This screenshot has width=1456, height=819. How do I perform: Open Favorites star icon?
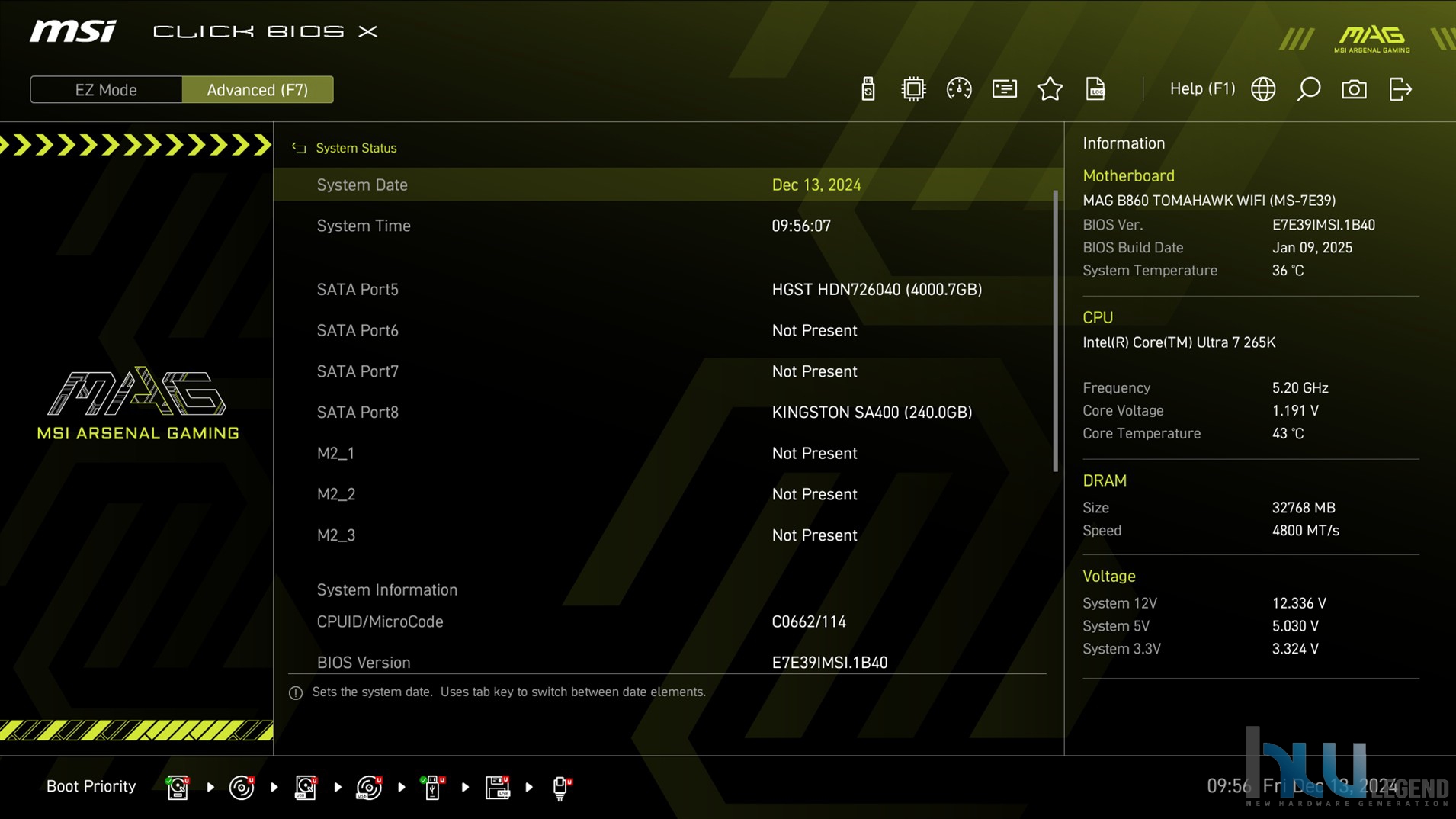1050,89
